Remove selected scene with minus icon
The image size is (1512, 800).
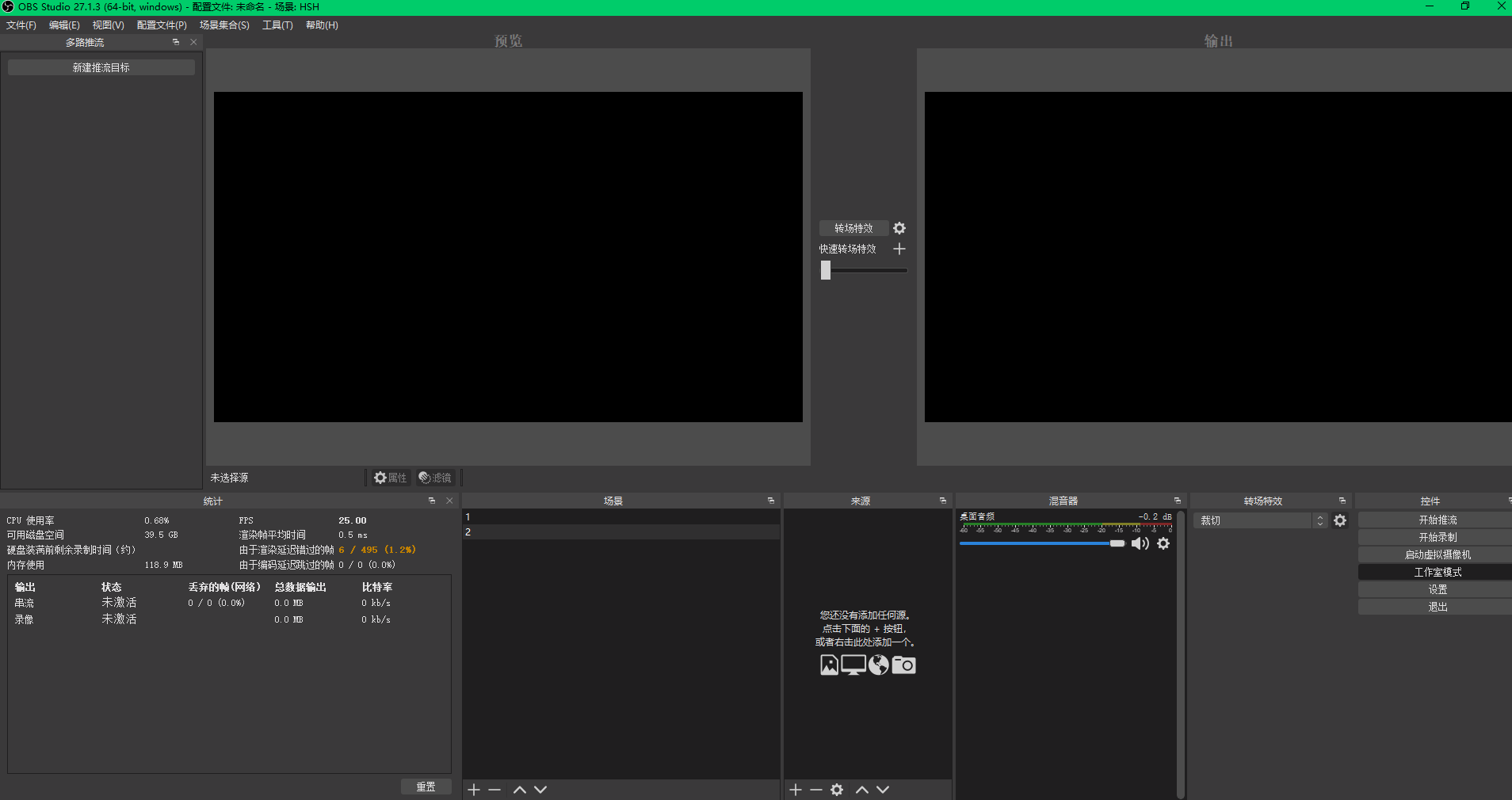click(494, 790)
